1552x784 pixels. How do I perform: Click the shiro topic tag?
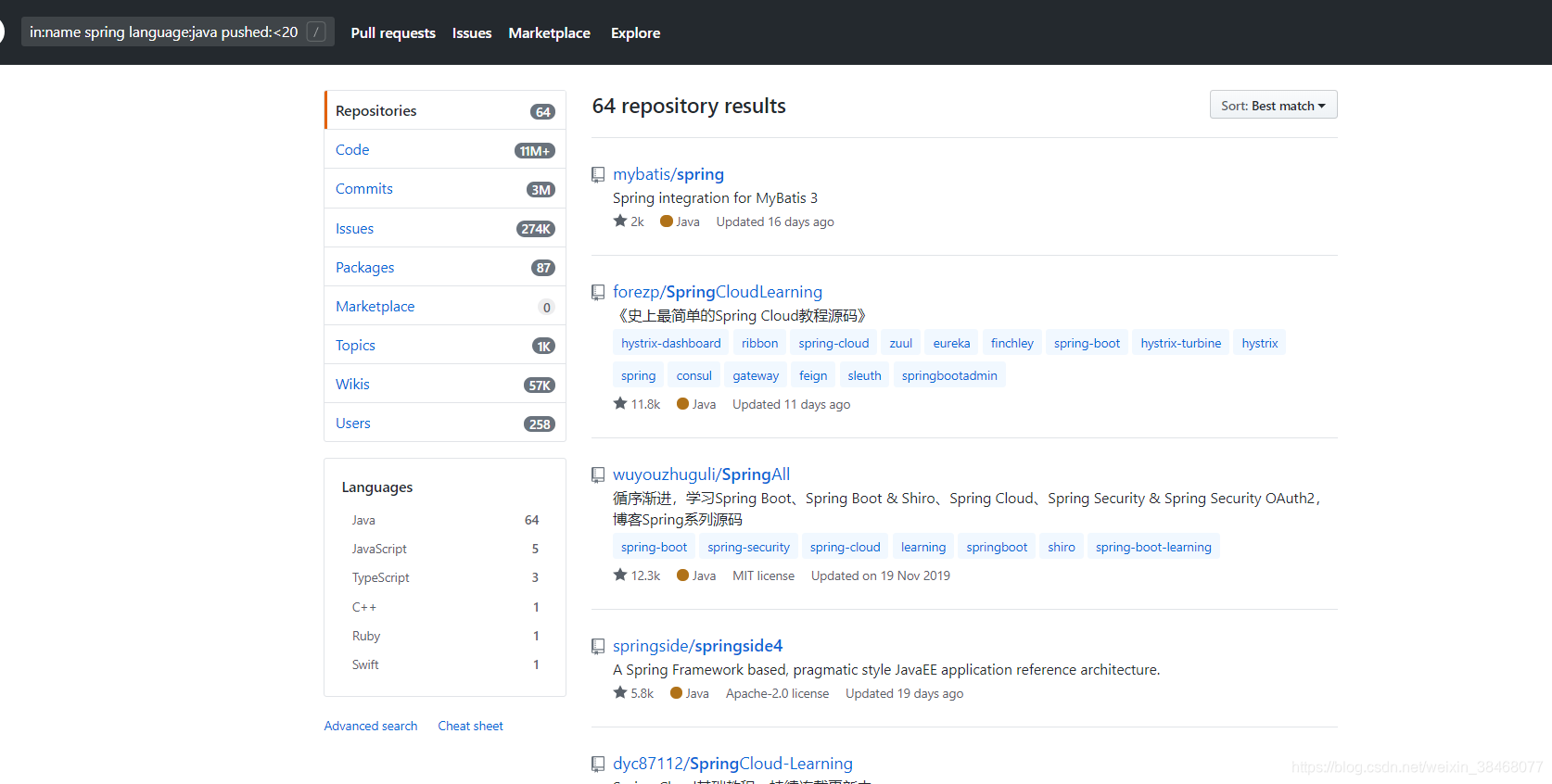coord(1062,547)
